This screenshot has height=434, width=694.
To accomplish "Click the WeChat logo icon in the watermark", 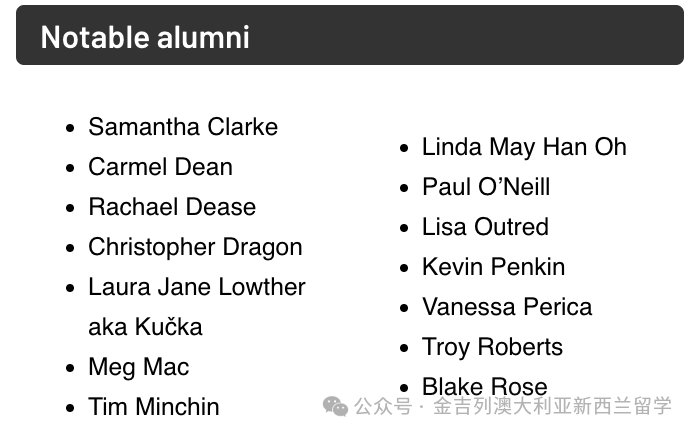I will click(x=335, y=406).
